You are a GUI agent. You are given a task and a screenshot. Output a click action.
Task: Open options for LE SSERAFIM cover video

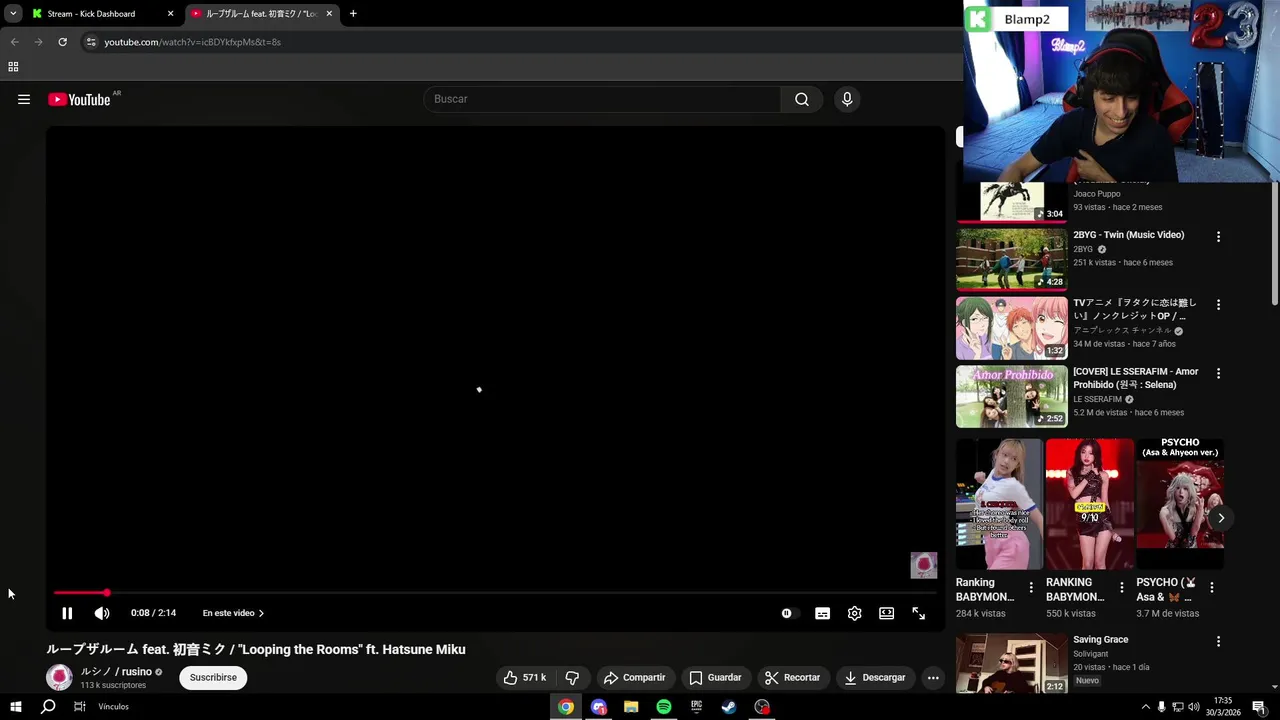click(x=1218, y=373)
